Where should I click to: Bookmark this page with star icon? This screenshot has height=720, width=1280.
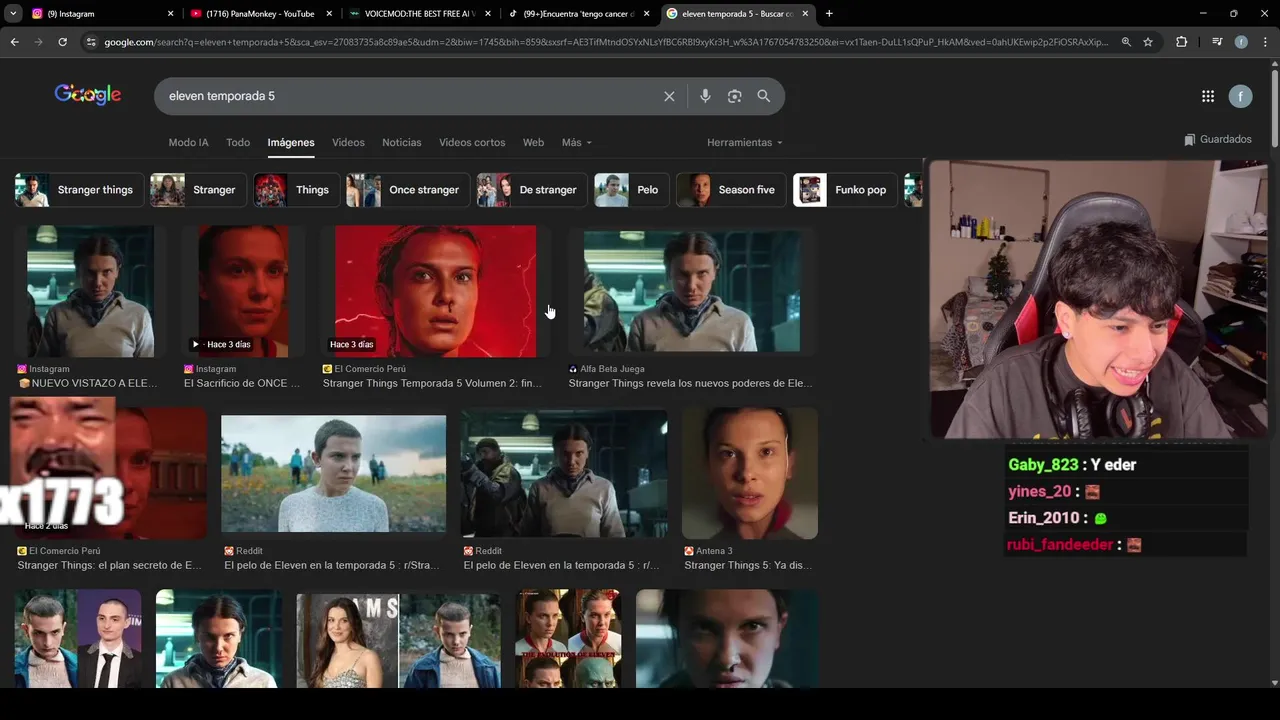pos(1148,42)
